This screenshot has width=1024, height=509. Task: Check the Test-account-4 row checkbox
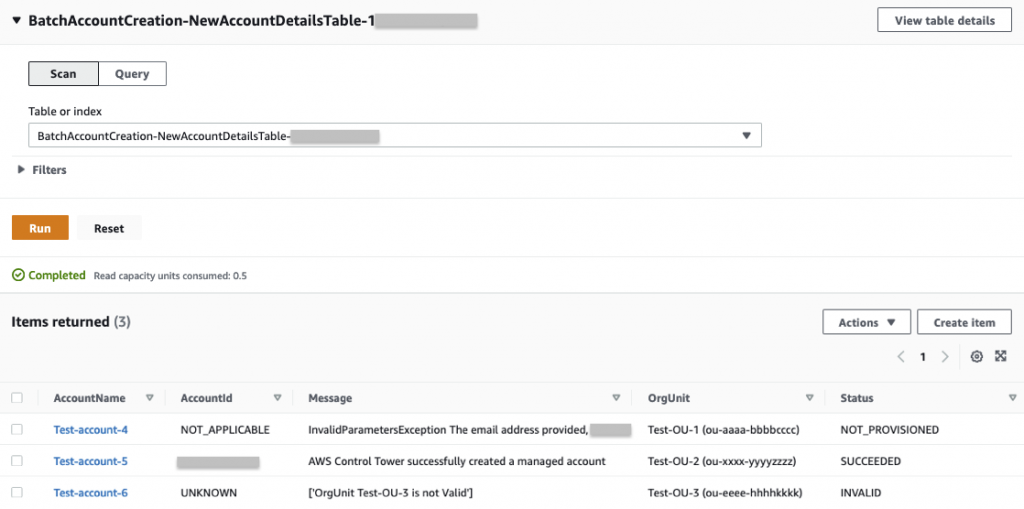pyautogui.click(x=17, y=429)
